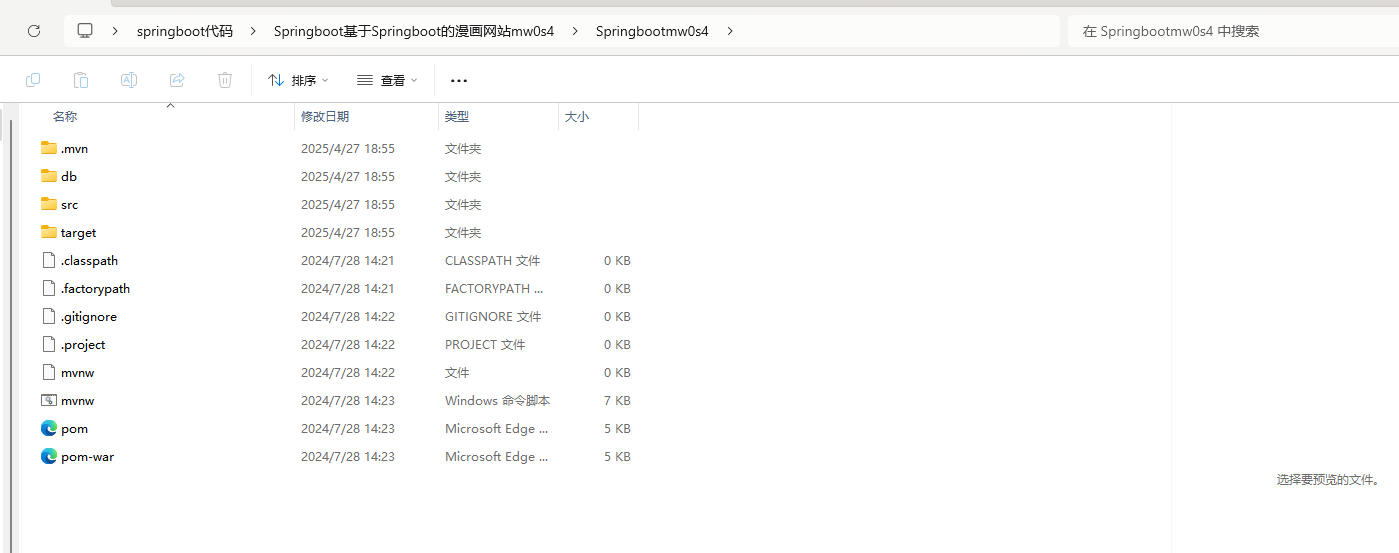This screenshot has height=553, width=1399.
Task: Click the Windows 命令脚本 type cell
Action: pyautogui.click(x=497, y=400)
